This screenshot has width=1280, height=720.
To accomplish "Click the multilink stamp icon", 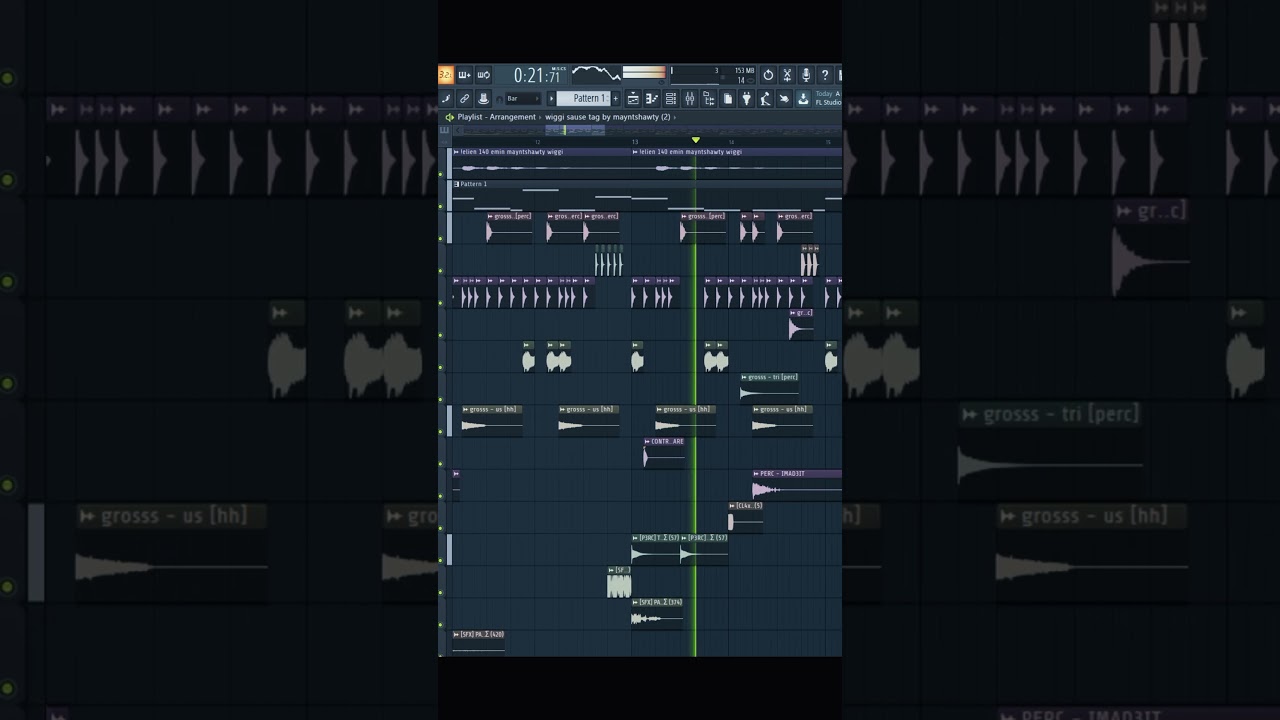I will point(483,98).
